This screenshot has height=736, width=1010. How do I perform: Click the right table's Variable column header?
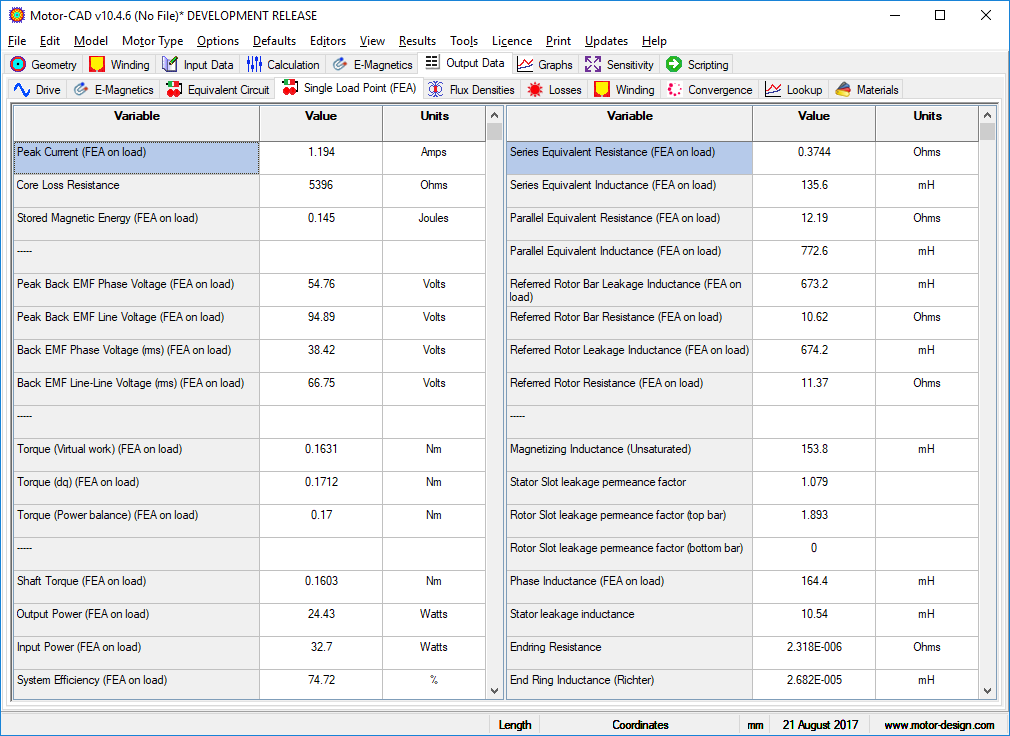coord(629,123)
